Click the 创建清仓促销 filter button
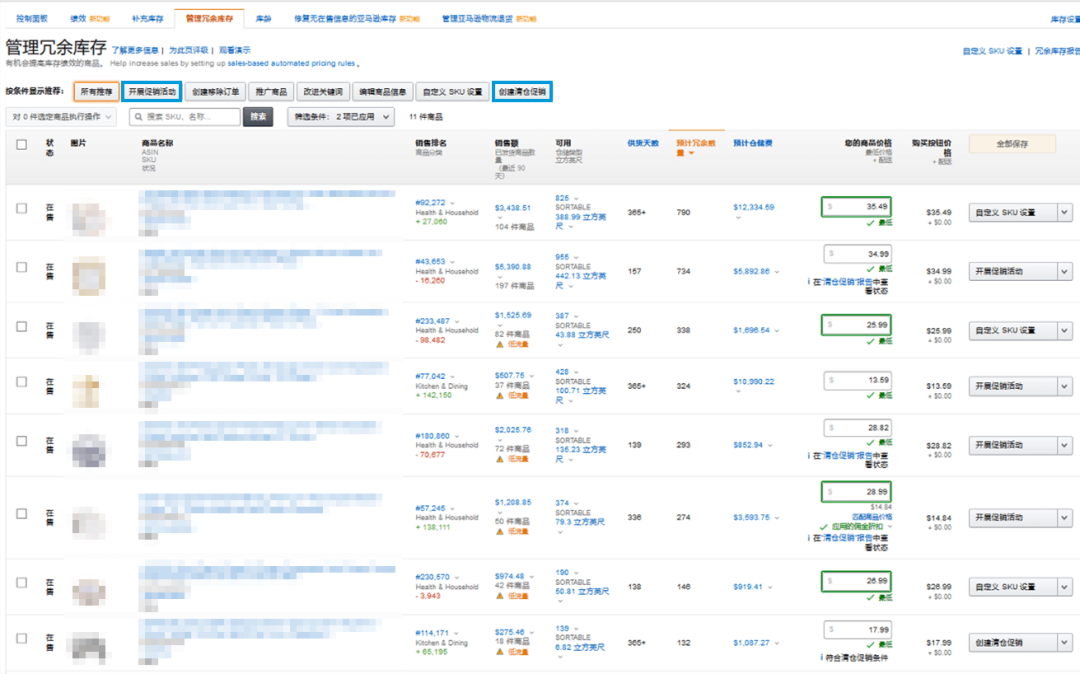The width and height of the screenshot is (1080, 674). 522,91
